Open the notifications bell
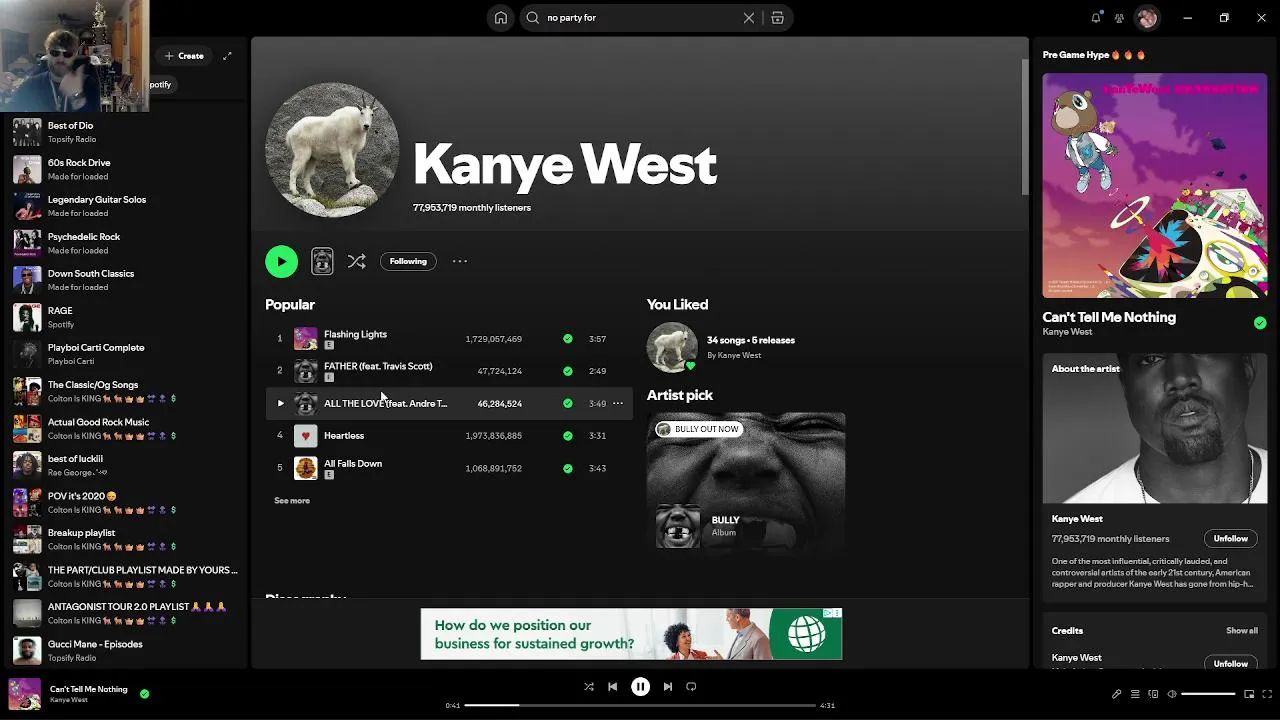 click(1096, 18)
